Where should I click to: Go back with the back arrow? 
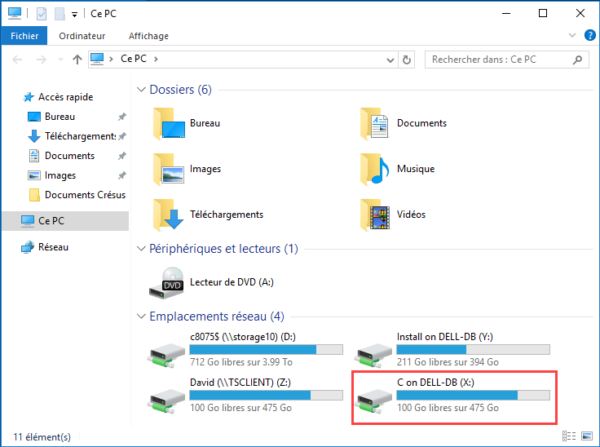[17, 59]
